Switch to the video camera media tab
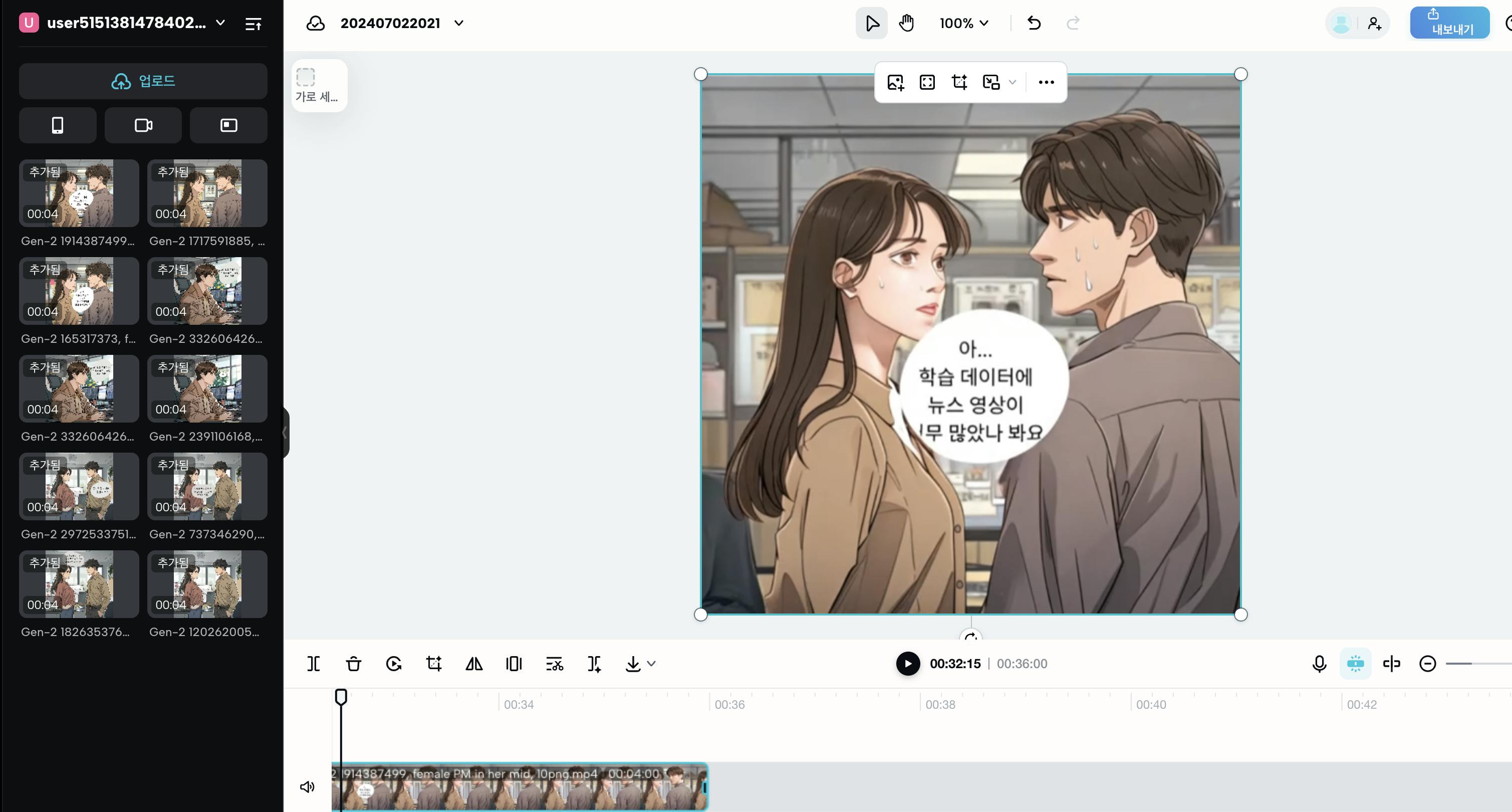The height and width of the screenshot is (812, 1512). pos(143,125)
